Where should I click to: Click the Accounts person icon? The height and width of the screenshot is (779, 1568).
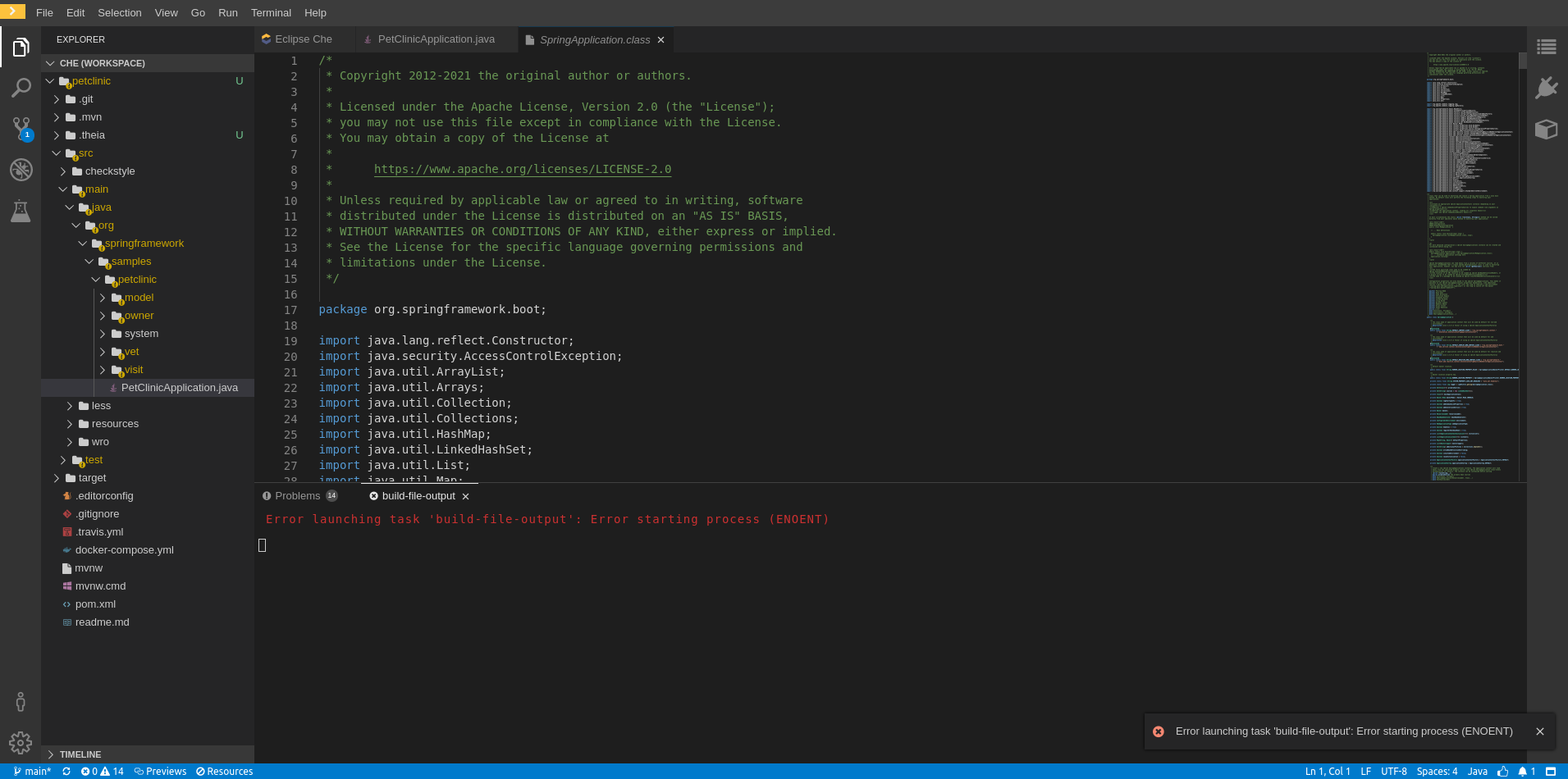[x=21, y=701]
